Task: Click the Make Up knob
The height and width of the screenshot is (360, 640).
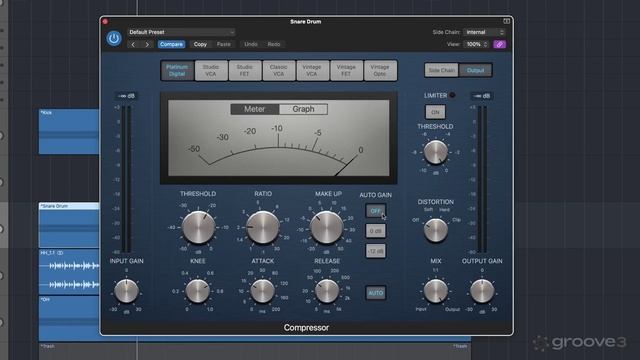Action: pyautogui.click(x=327, y=227)
